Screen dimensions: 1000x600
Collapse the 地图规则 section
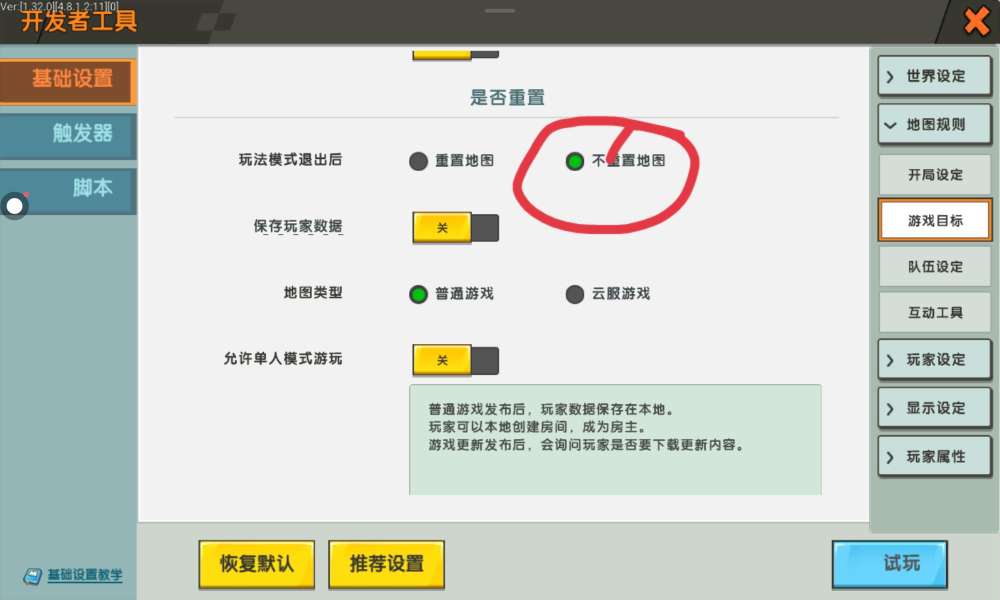pyautogui.click(x=934, y=124)
